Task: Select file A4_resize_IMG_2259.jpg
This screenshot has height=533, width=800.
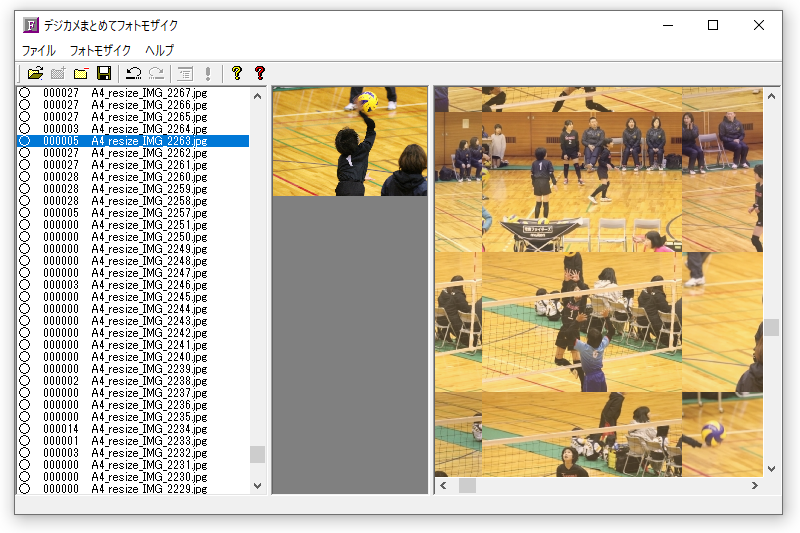Action: (x=149, y=189)
